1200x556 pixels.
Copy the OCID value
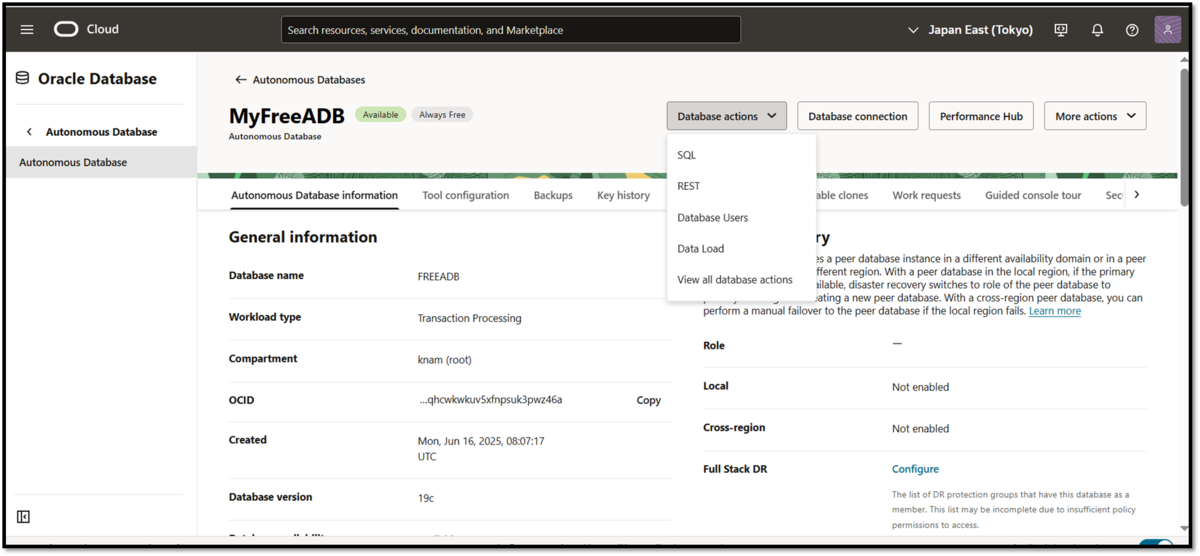pos(649,400)
